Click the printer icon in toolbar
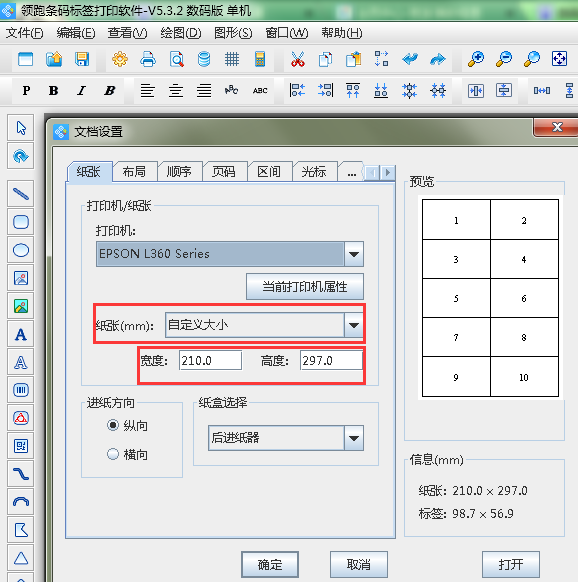The height and width of the screenshot is (582, 578). click(148, 59)
